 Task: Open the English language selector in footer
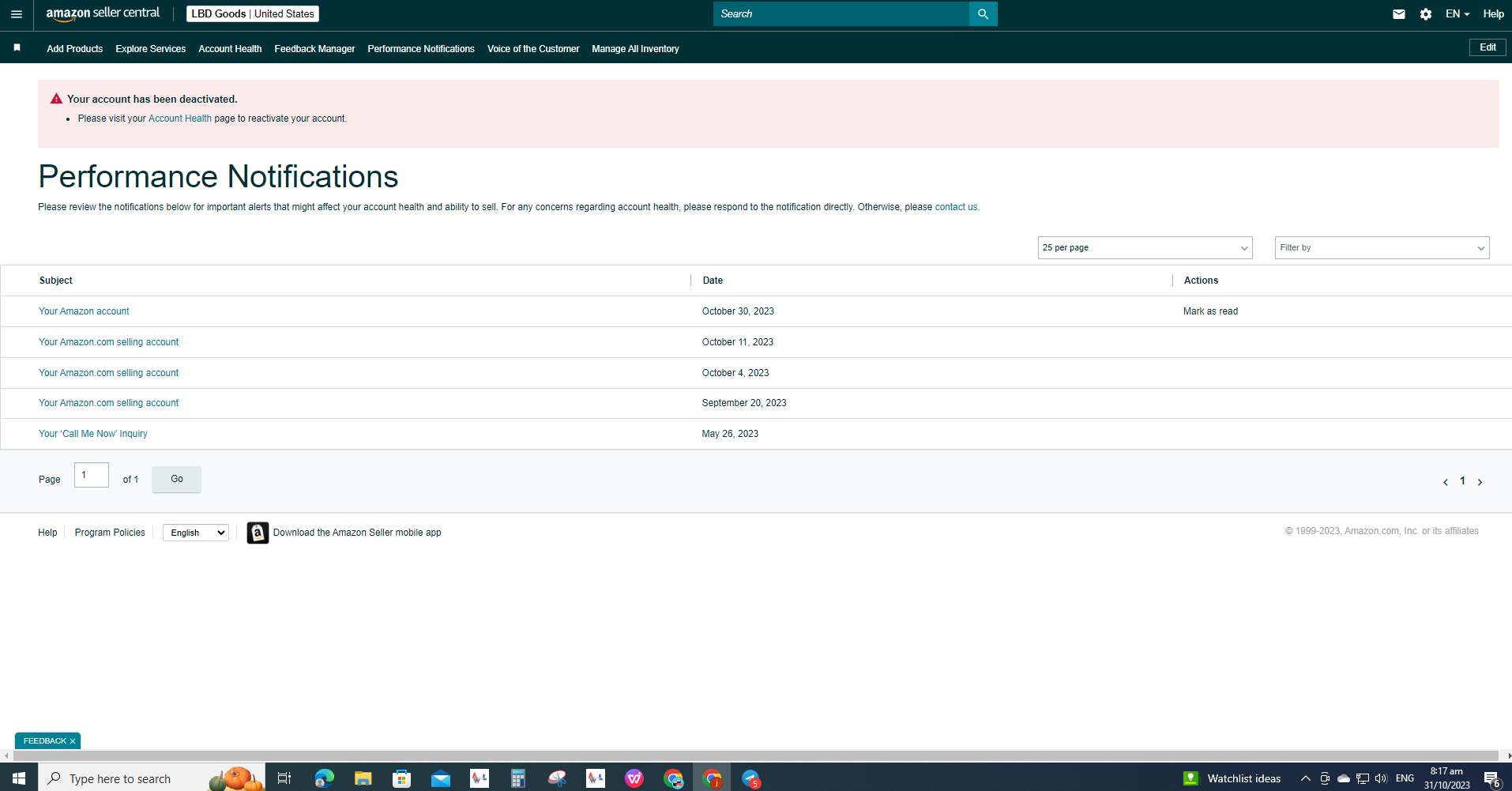[x=196, y=533]
